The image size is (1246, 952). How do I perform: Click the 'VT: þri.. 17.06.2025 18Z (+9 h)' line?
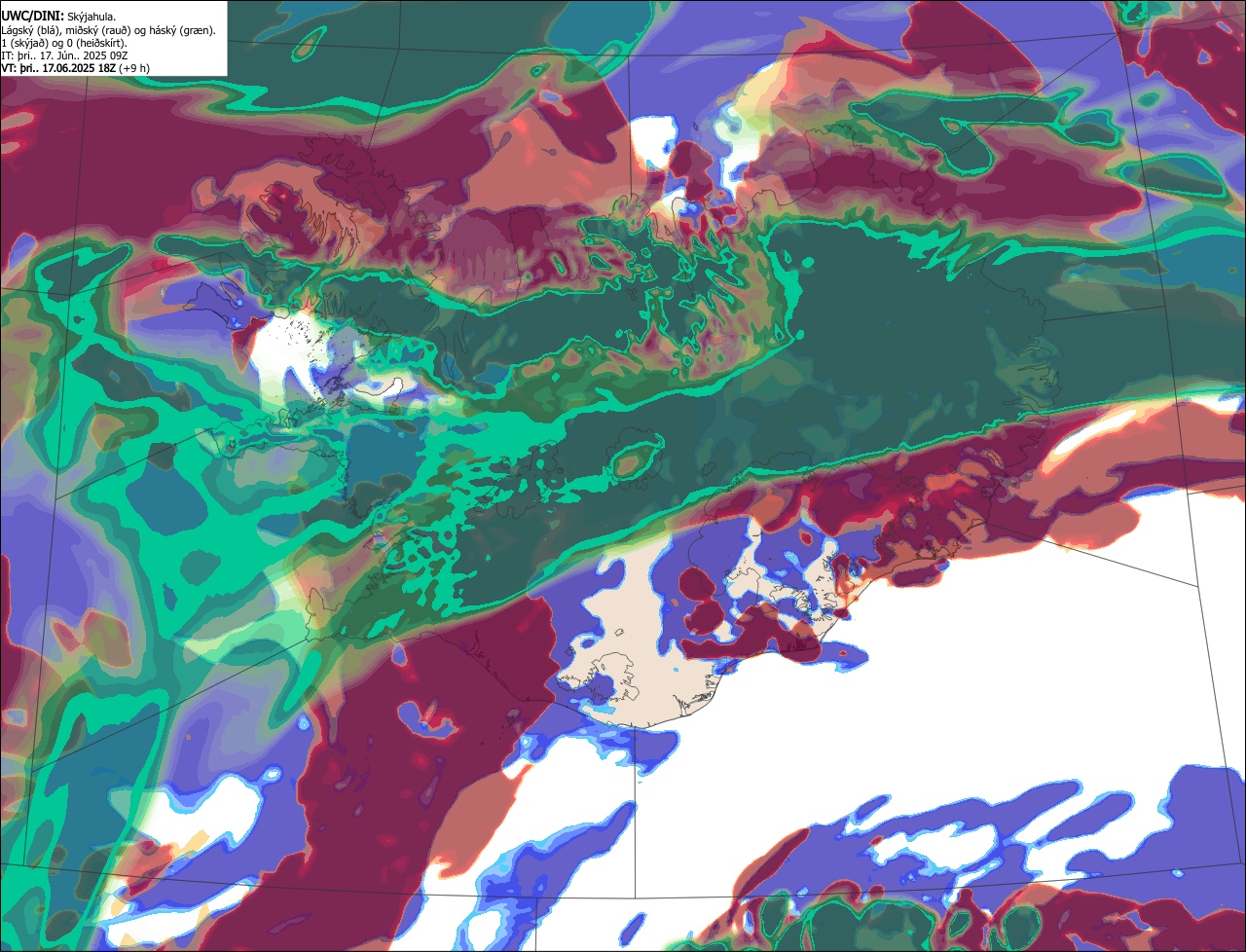(x=76, y=68)
